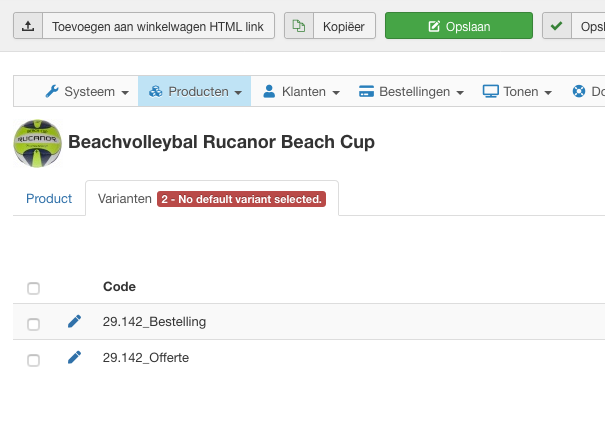605x444 pixels.
Task: Open the Tonen menu
Action: [517, 91]
